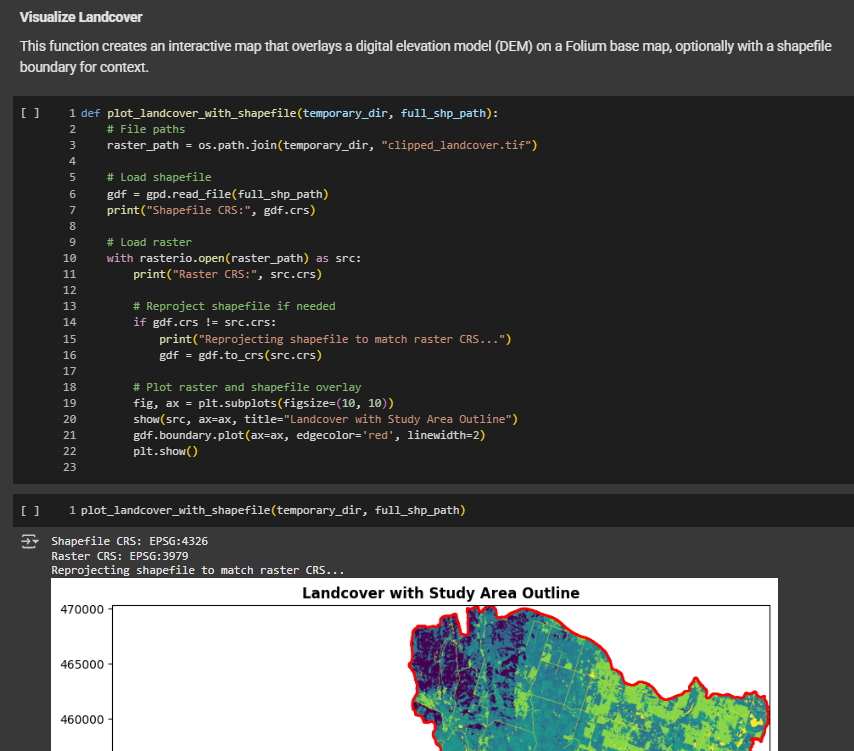The height and width of the screenshot is (751, 854).
Task: Click output line 'Reprojecting shapefile to match raster CRS...'
Action: [x=198, y=570]
